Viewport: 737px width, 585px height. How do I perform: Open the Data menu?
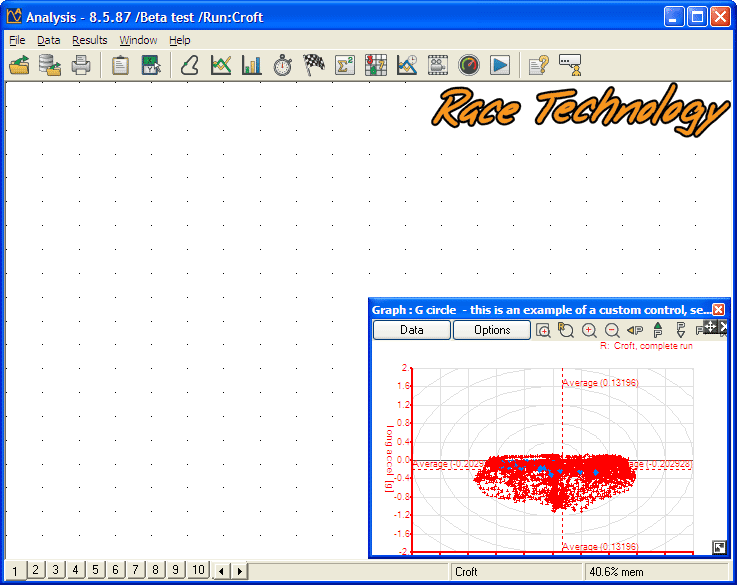pos(49,40)
